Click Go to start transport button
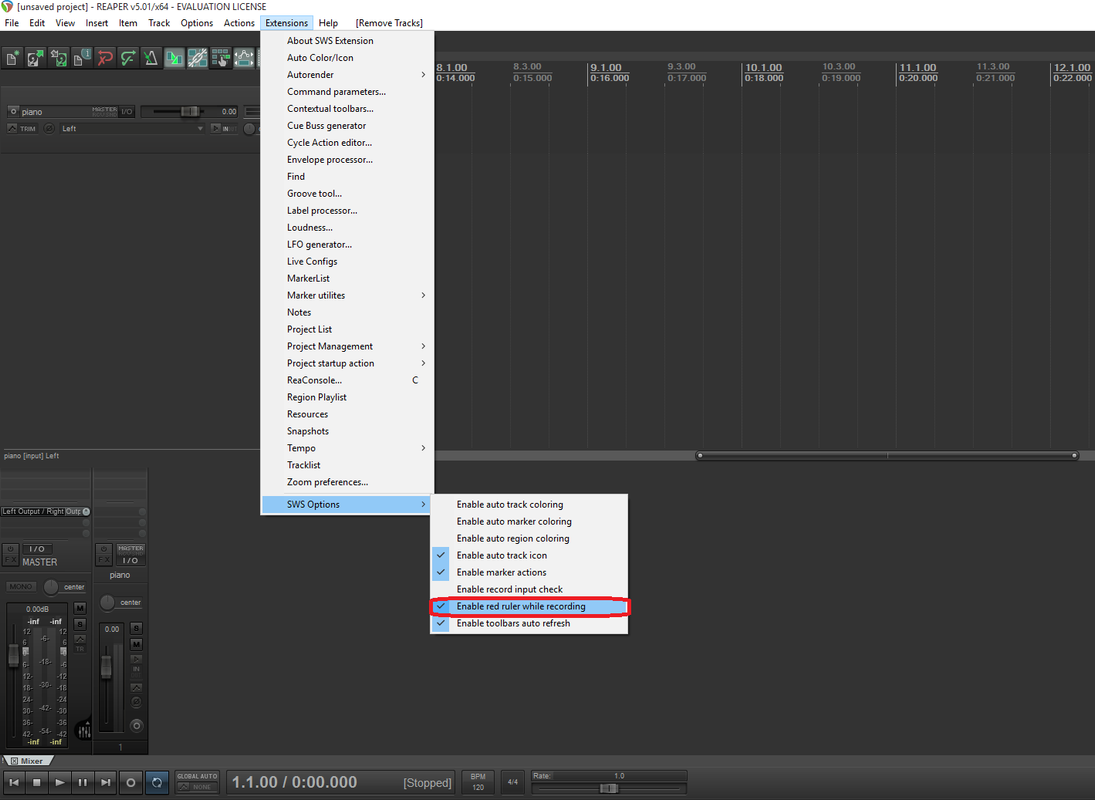Image resolution: width=1095 pixels, height=800 pixels. tap(14, 783)
